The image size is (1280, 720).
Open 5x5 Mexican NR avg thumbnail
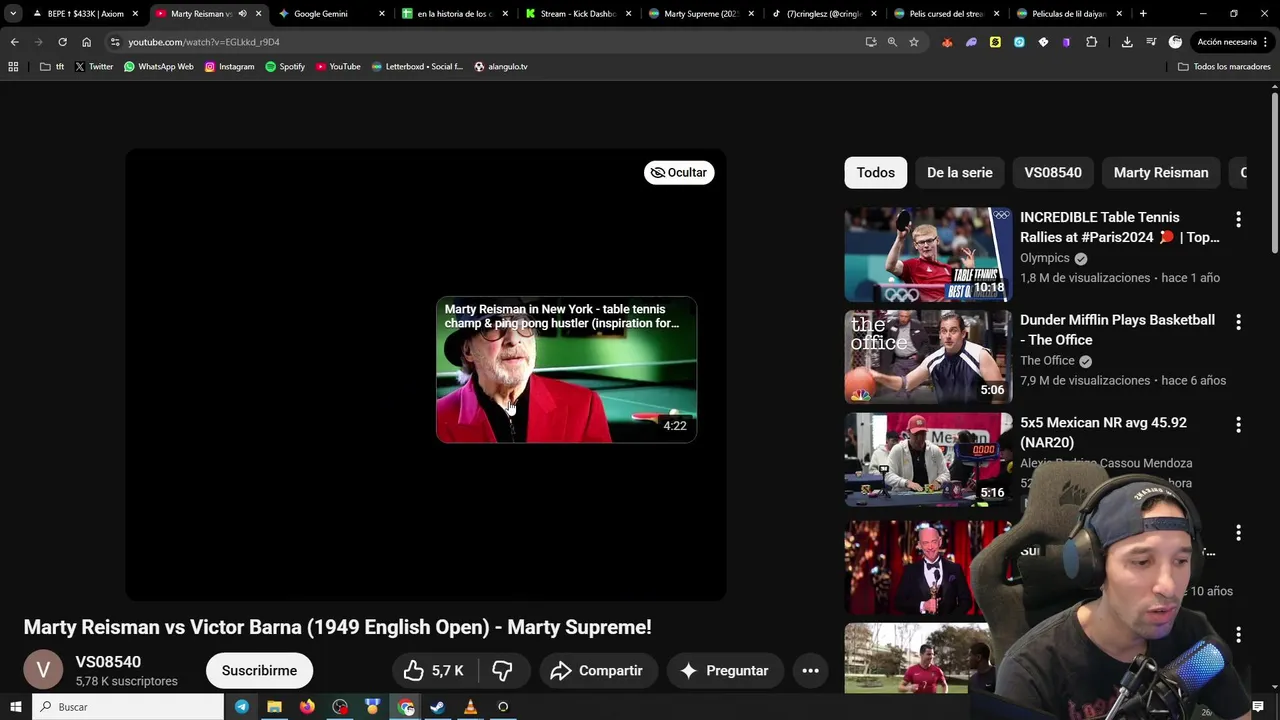[928, 460]
